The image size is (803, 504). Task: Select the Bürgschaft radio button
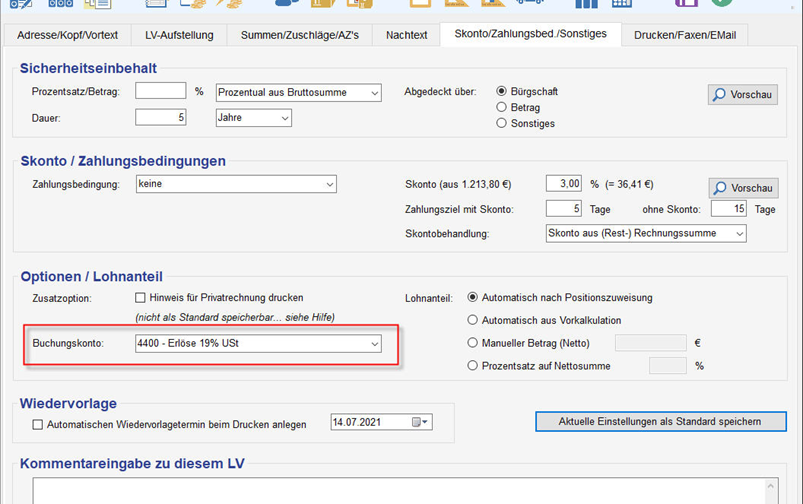click(501, 91)
